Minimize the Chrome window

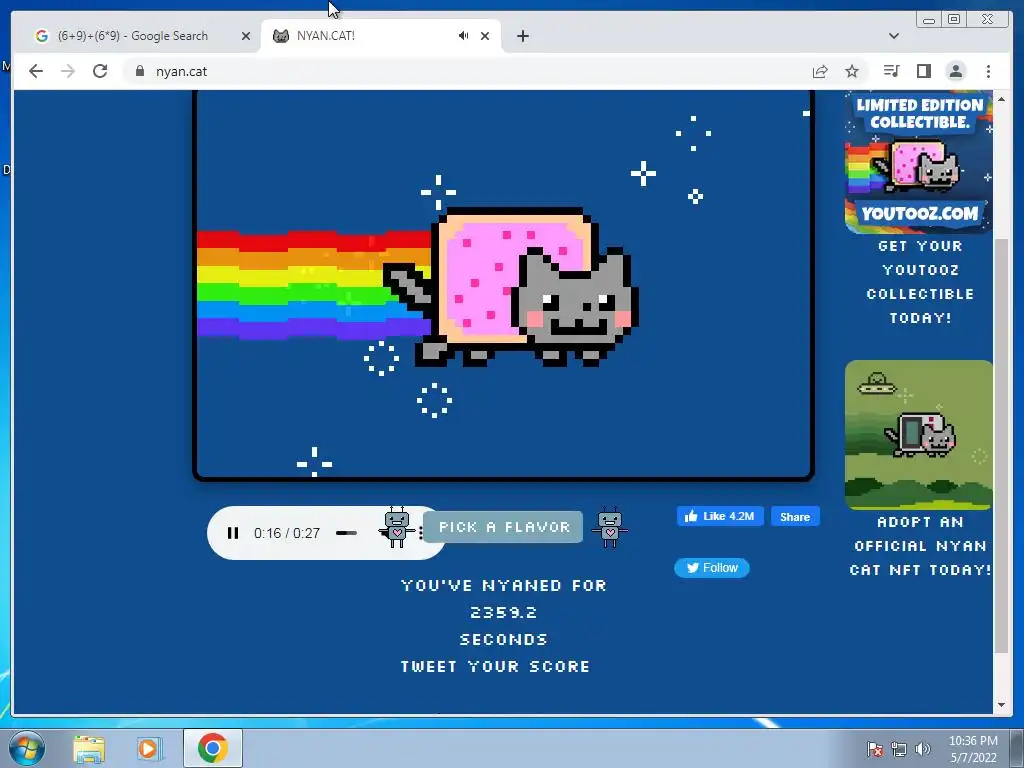click(929, 19)
